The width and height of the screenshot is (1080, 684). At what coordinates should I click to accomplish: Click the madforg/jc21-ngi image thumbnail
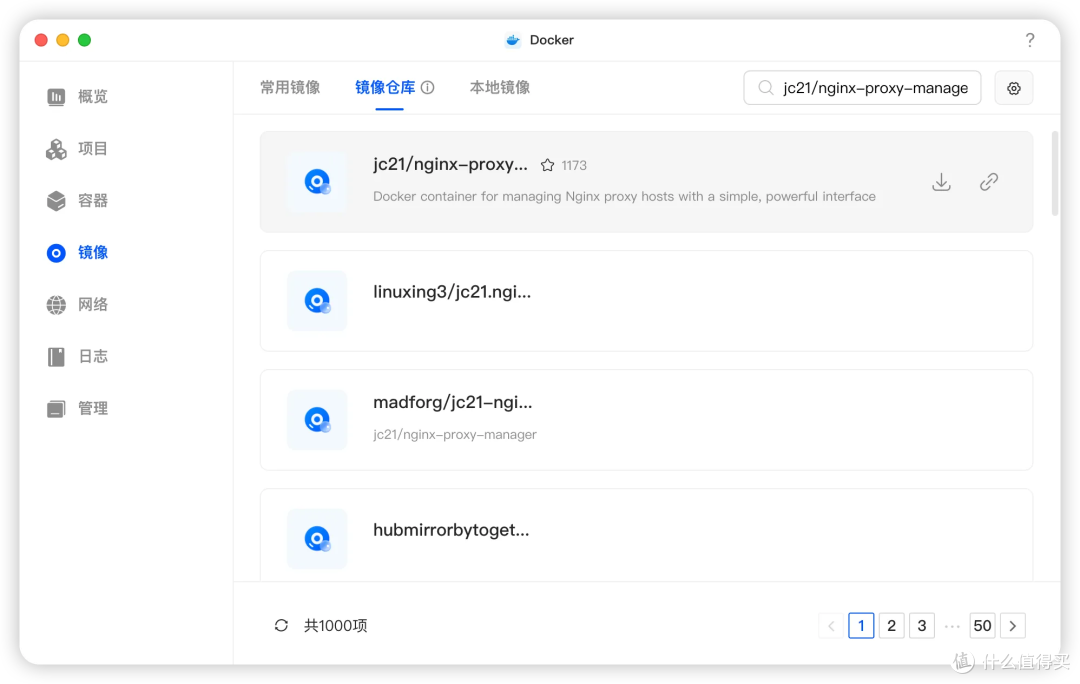317,420
